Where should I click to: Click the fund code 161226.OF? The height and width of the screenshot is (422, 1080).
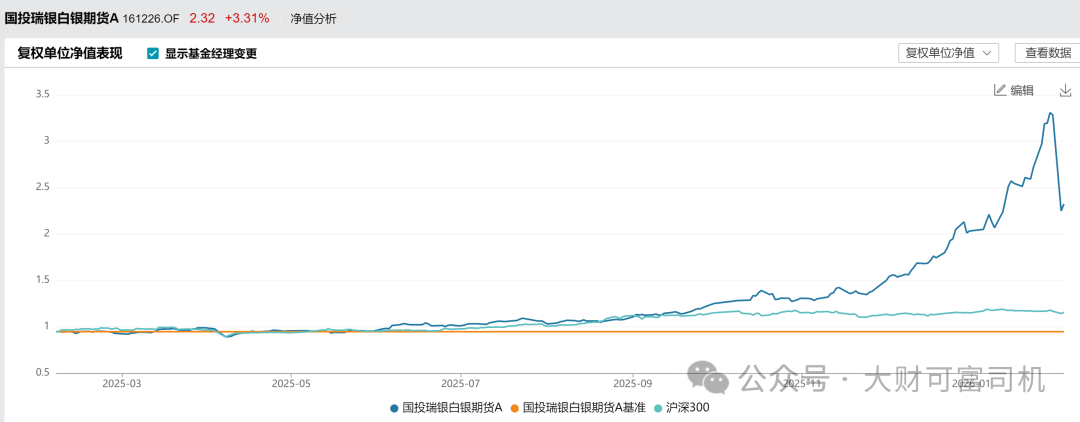click(x=151, y=18)
